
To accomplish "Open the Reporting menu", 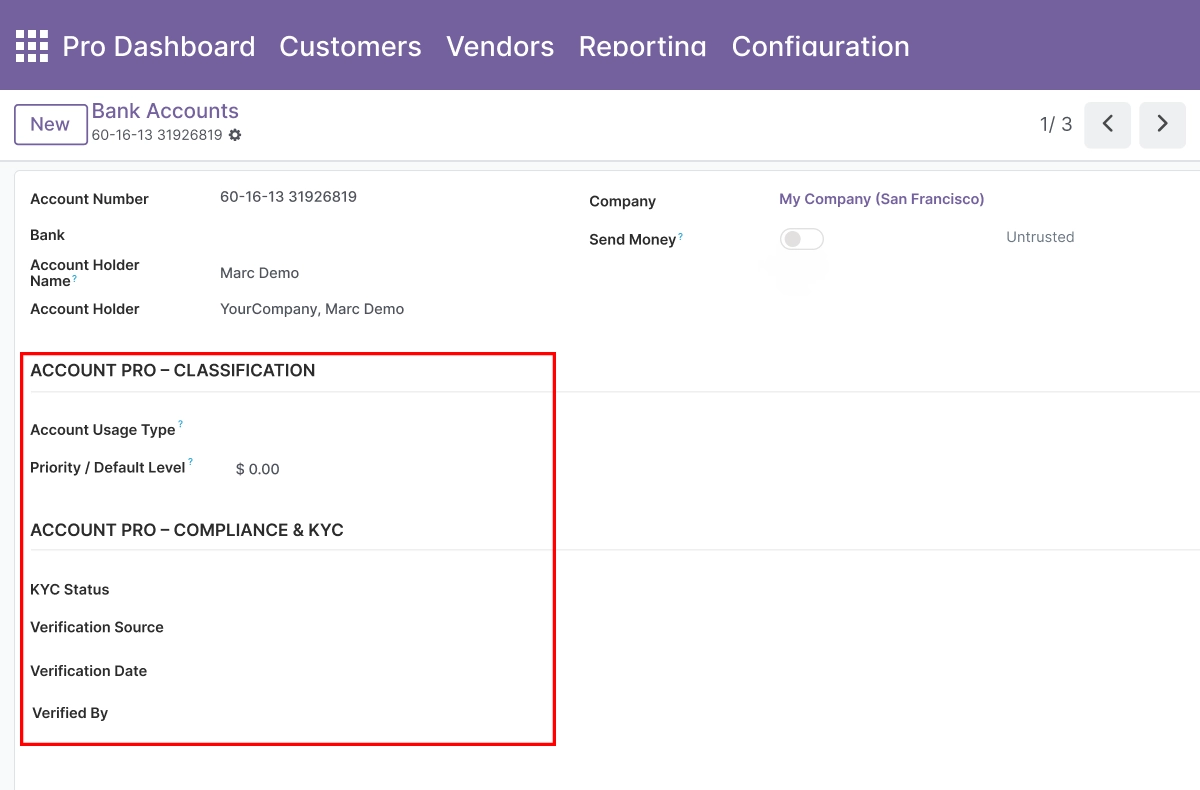I will click(x=643, y=46).
